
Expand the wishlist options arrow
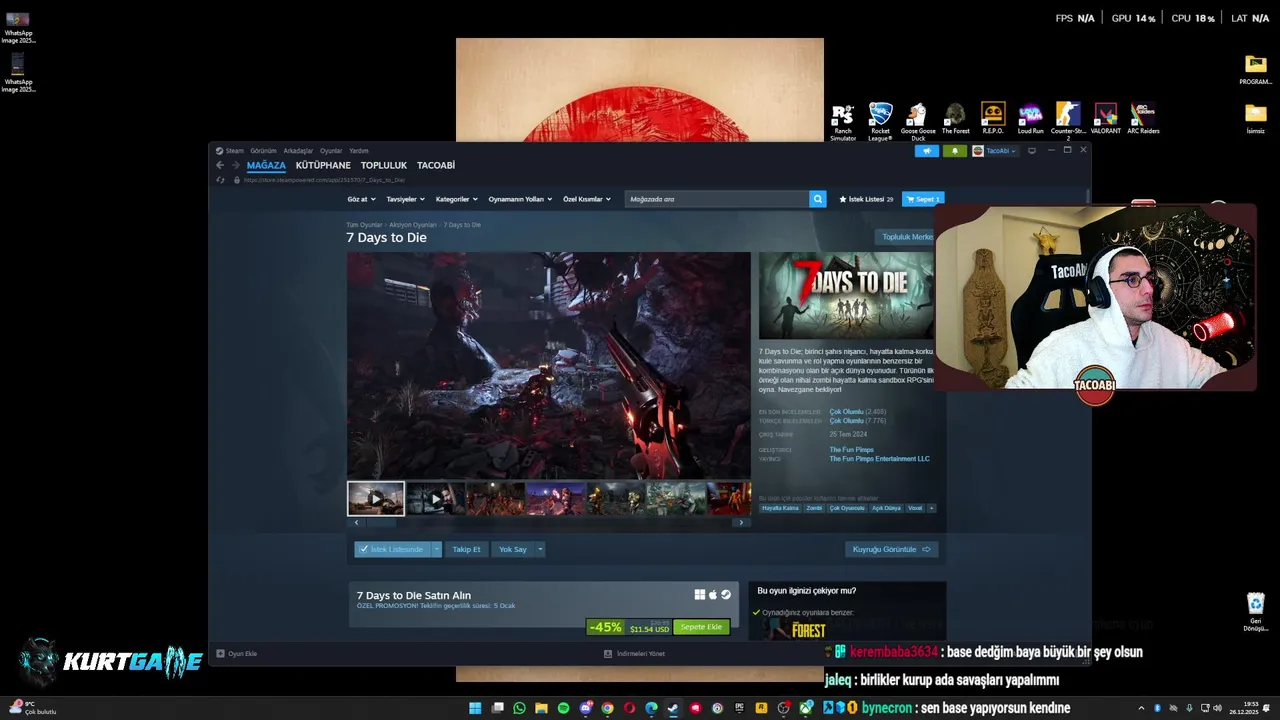click(436, 549)
